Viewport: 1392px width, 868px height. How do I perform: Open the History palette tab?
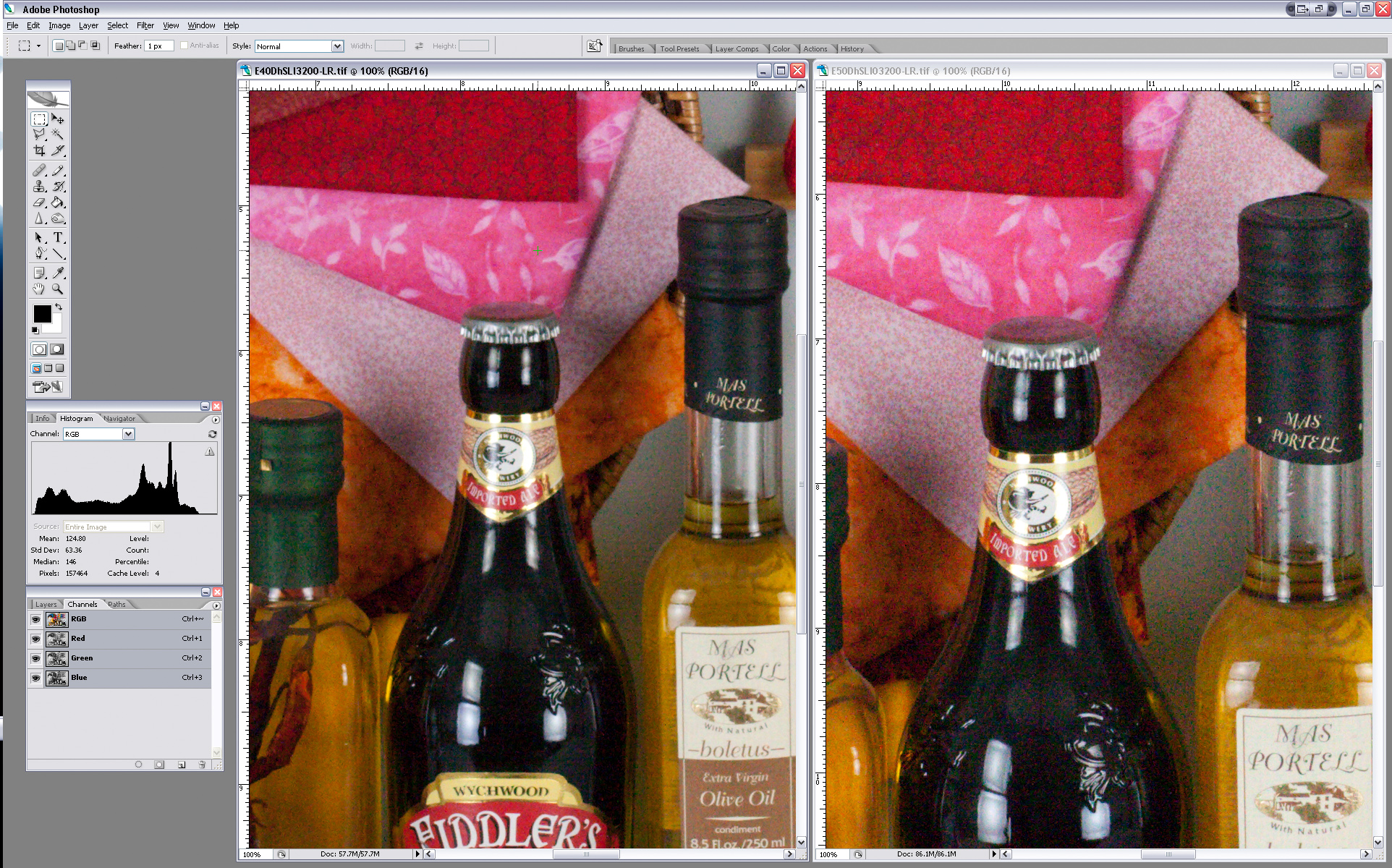pyautogui.click(x=852, y=49)
